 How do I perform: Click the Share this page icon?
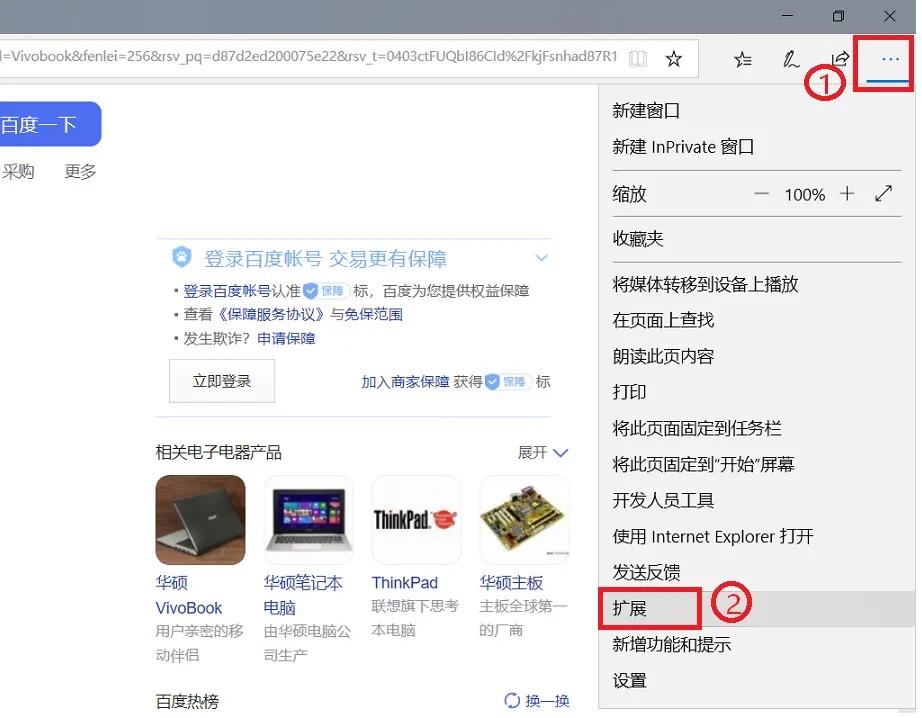click(840, 59)
